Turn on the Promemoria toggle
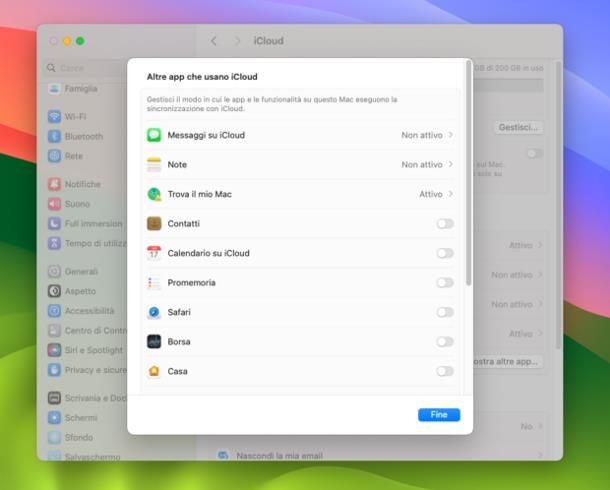The height and width of the screenshot is (490, 610). pyautogui.click(x=445, y=283)
